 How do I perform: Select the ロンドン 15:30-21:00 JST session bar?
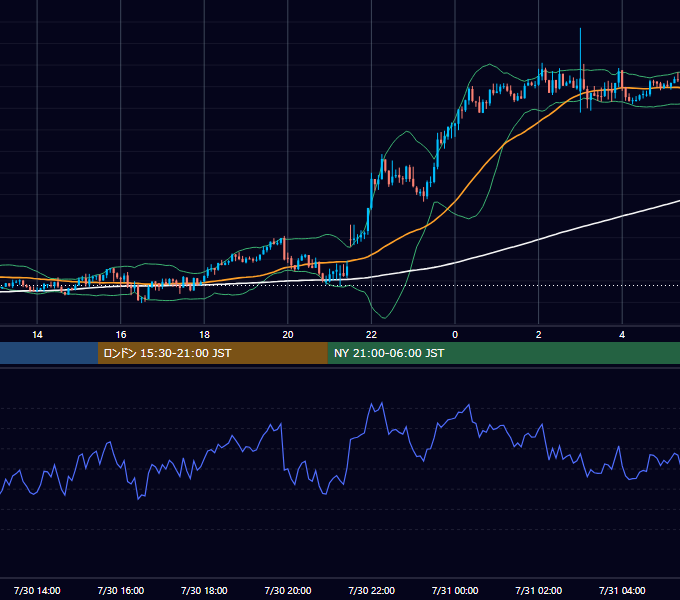[x=212, y=353]
